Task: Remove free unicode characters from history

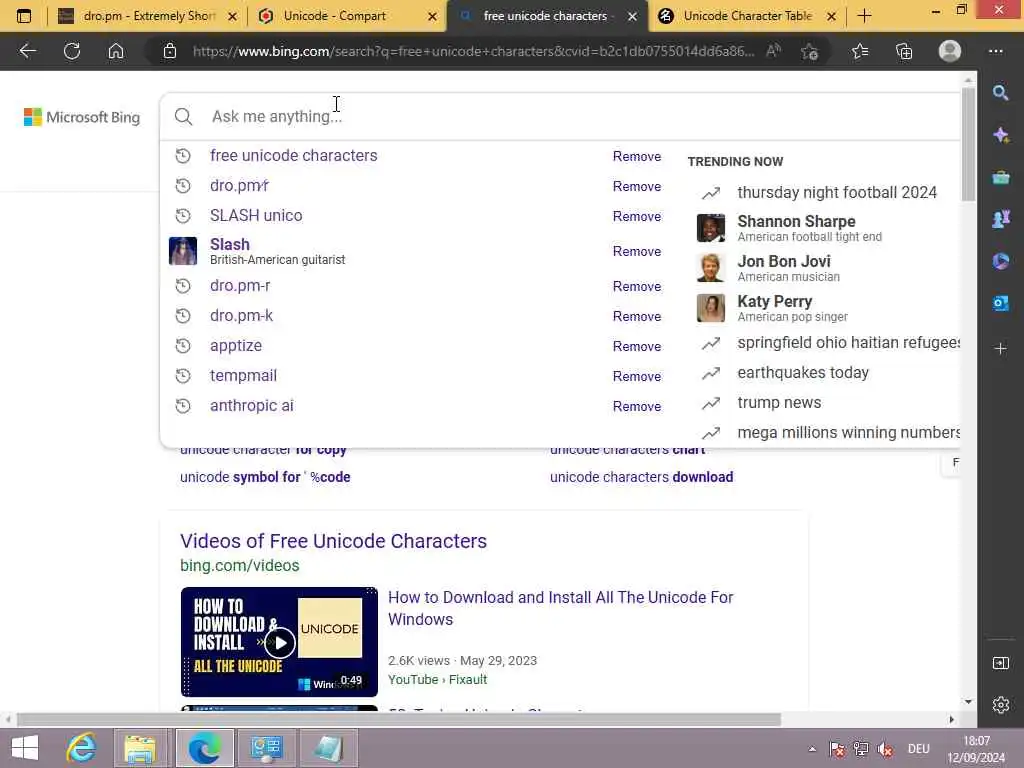Action: click(x=636, y=156)
